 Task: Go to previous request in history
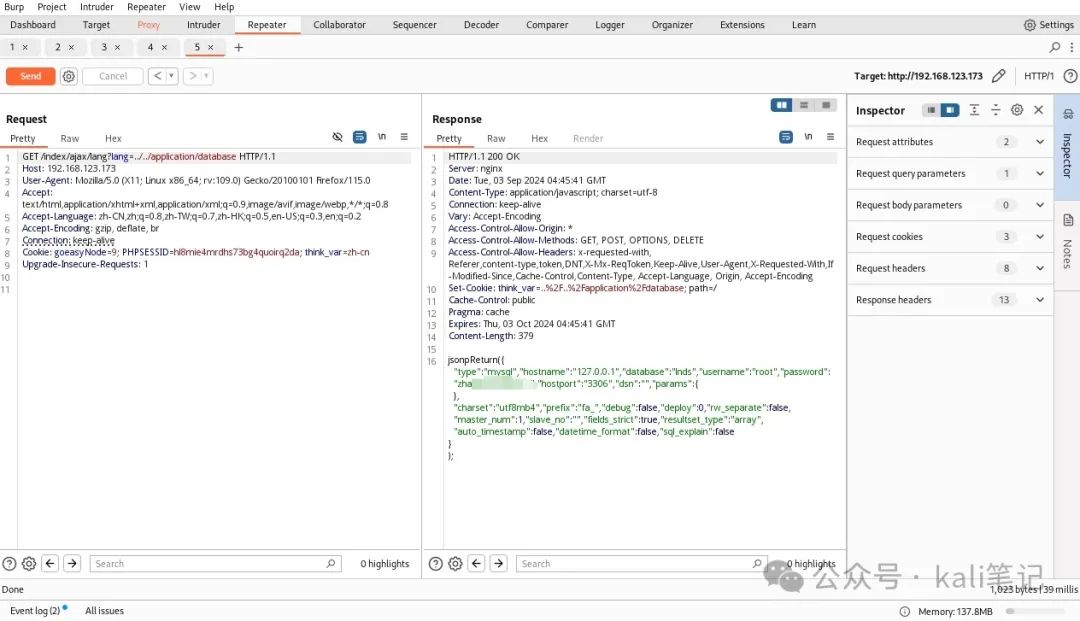point(157,76)
